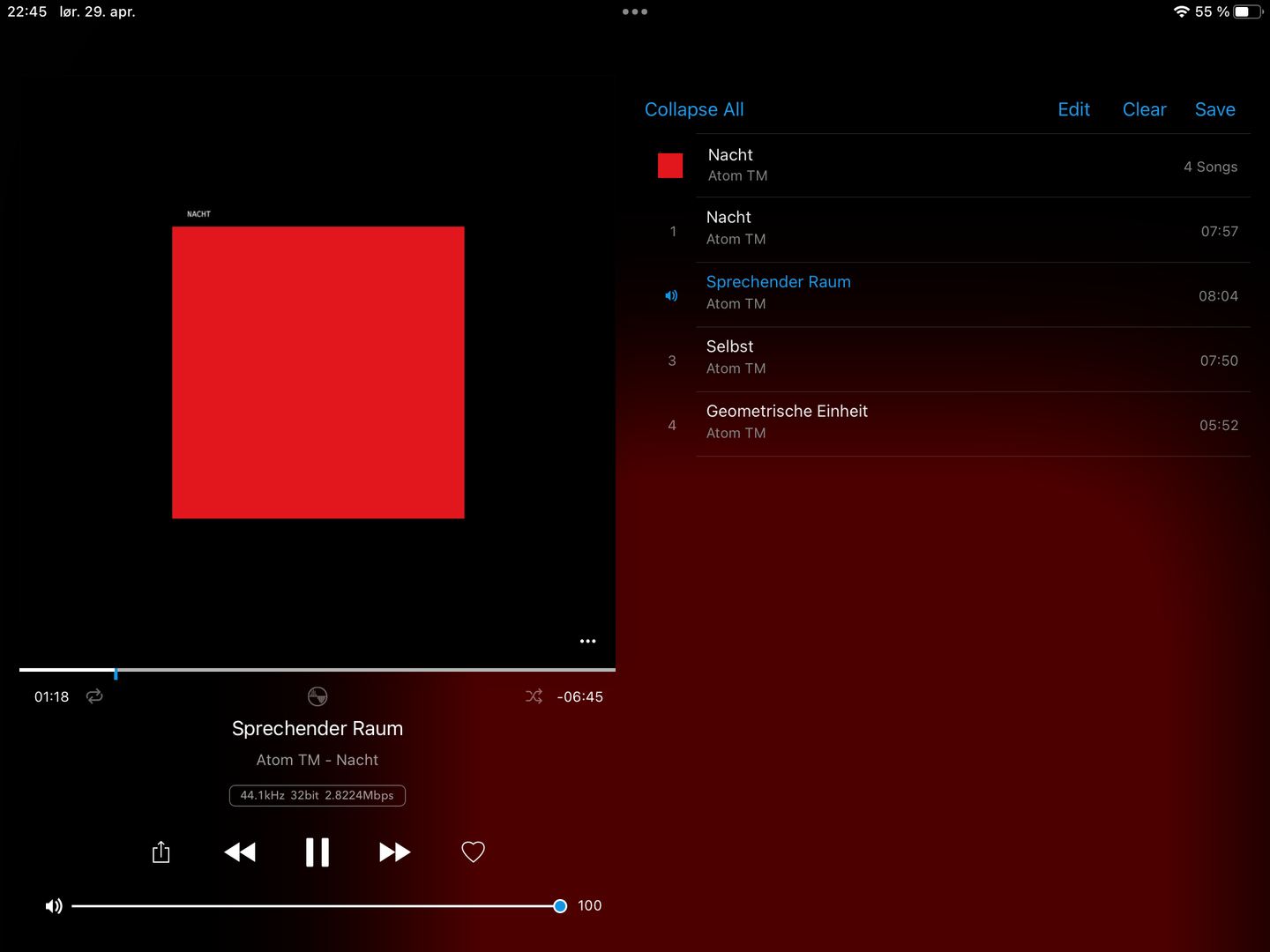
Task: Play track 4 Geometrische Einheit
Action: tap(948, 424)
